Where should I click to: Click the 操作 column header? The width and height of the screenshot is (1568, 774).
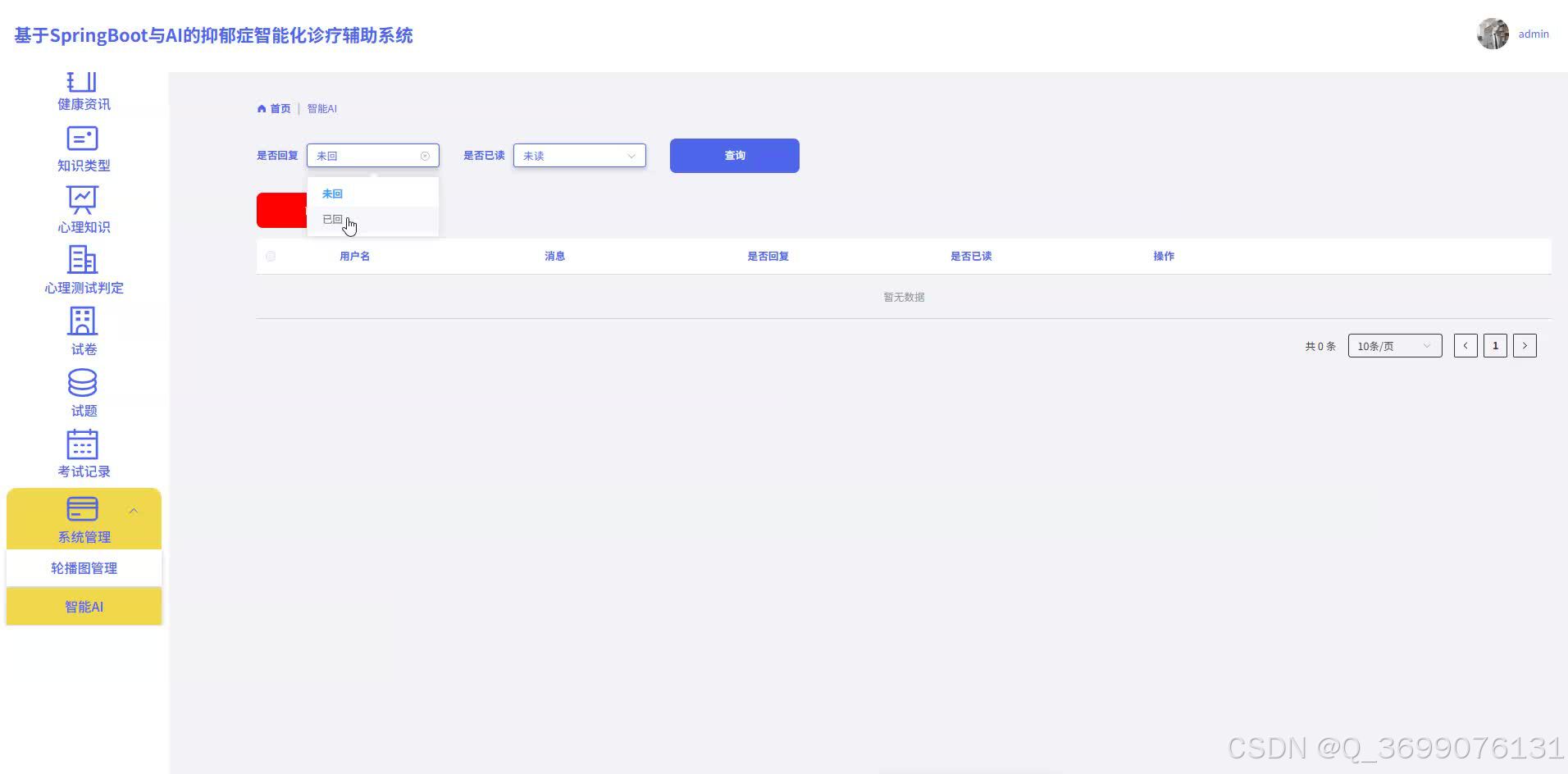click(1164, 257)
